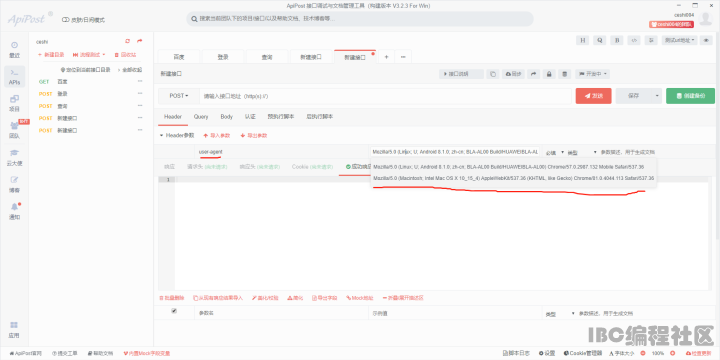Click the H toolbar button

(582, 40)
